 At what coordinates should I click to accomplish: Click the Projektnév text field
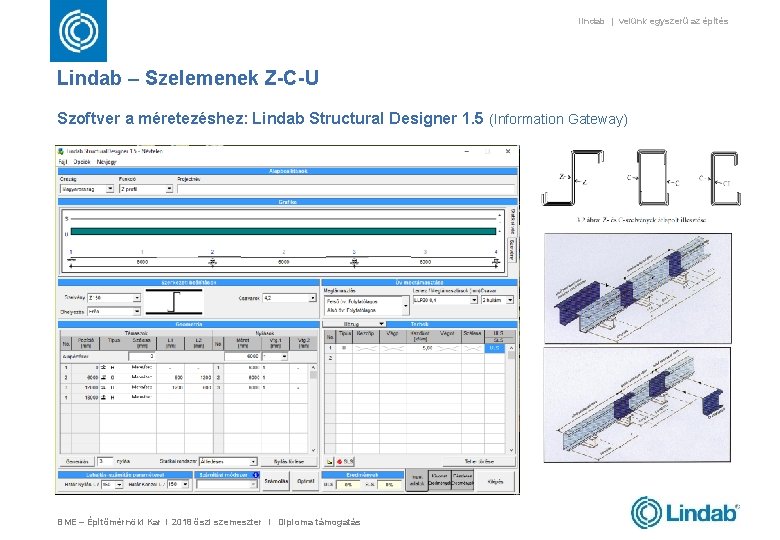(x=346, y=189)
